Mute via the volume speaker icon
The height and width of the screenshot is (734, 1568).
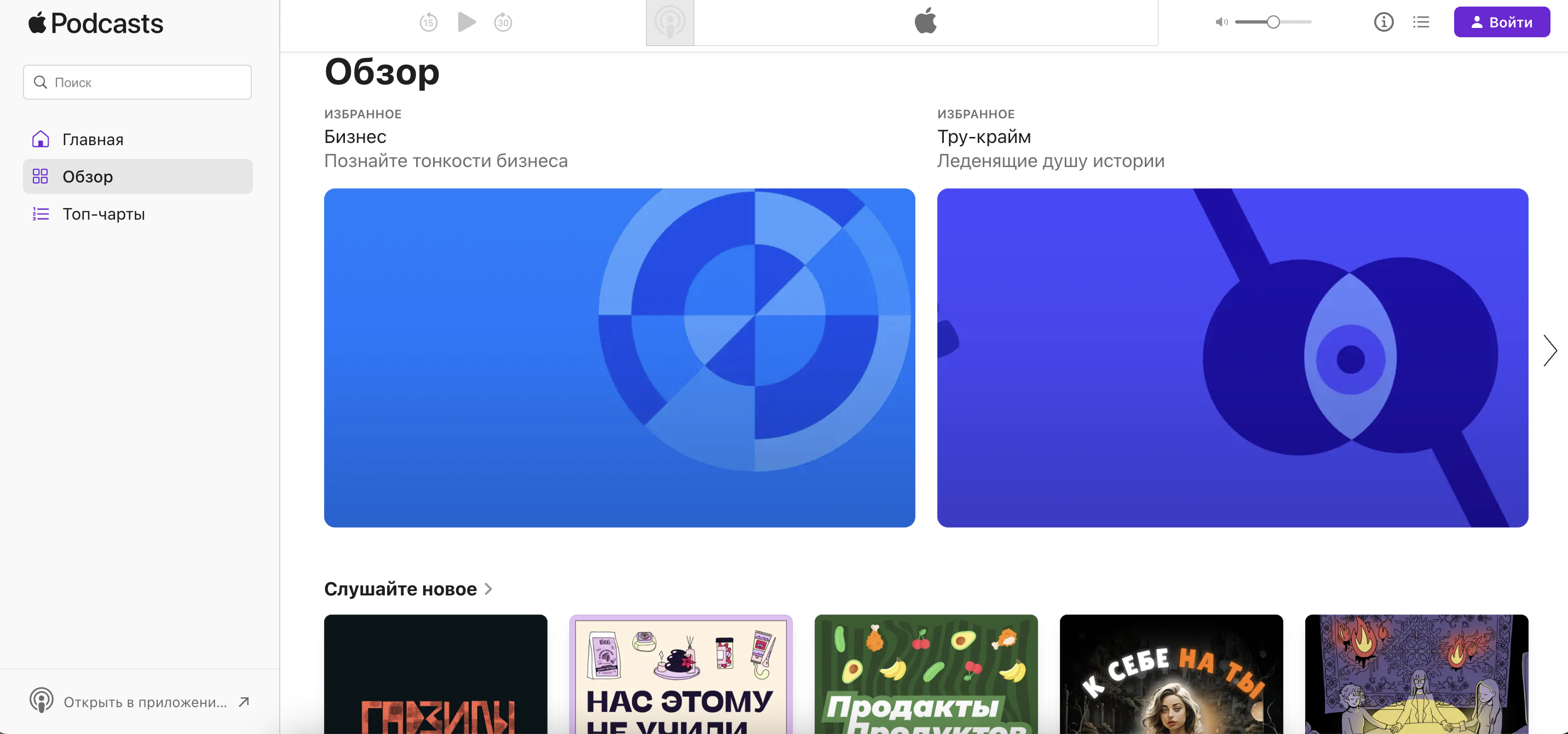tap(1221, 22)
